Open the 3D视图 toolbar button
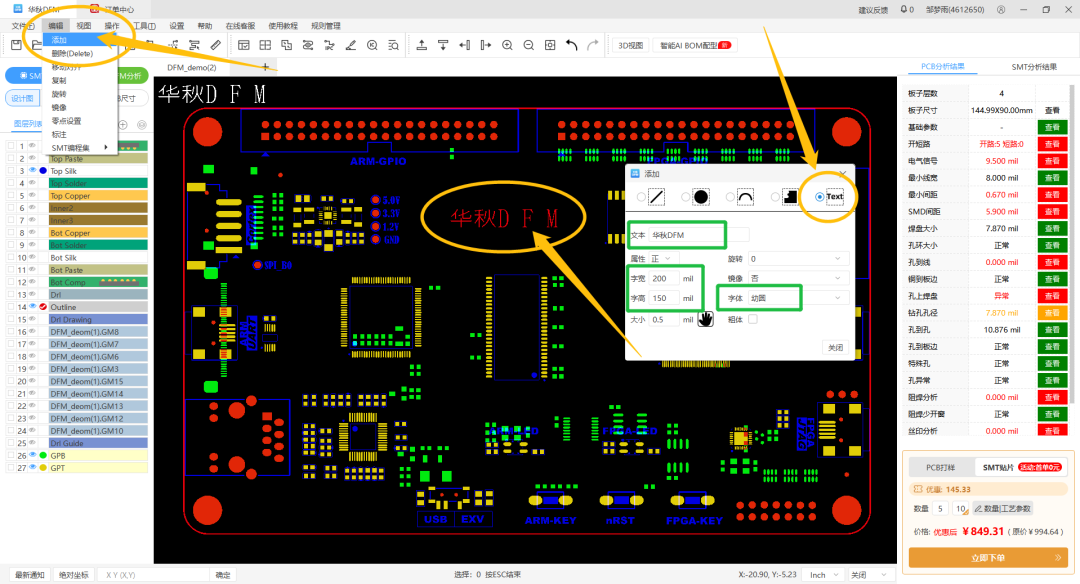Screen dimensions: 1080x584 coord(630,45)
